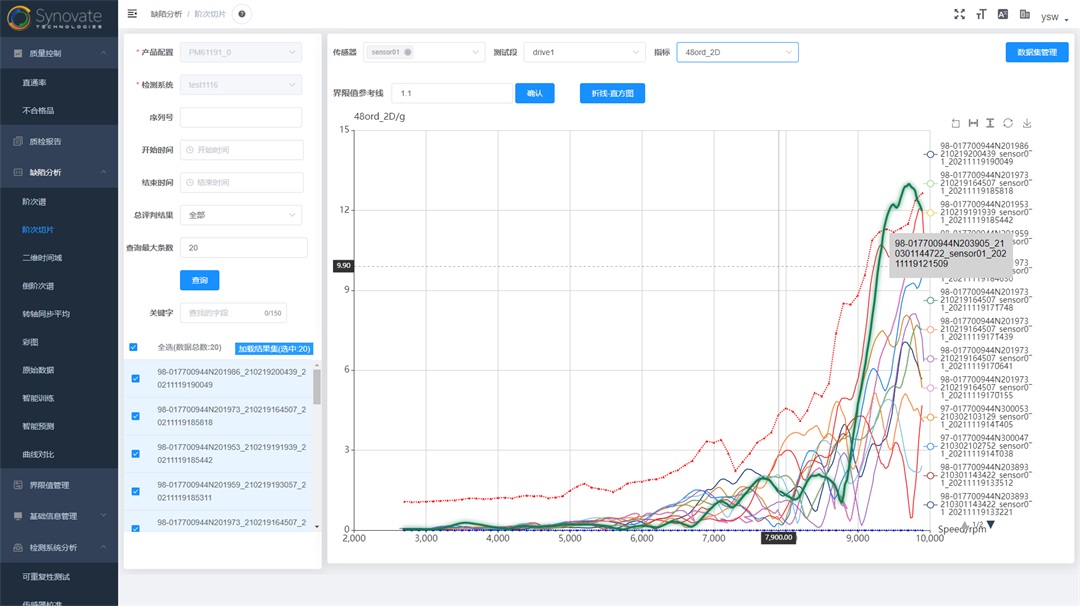
Task: Click the chart download icon
Action: (x=1026, y=123)
